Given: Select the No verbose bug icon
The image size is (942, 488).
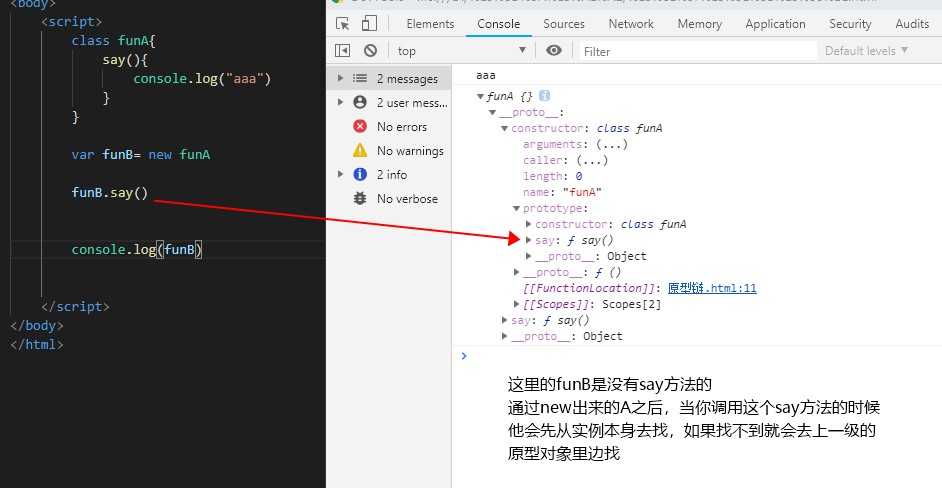Looking at the screenshot, I should (x=360, y=198).
